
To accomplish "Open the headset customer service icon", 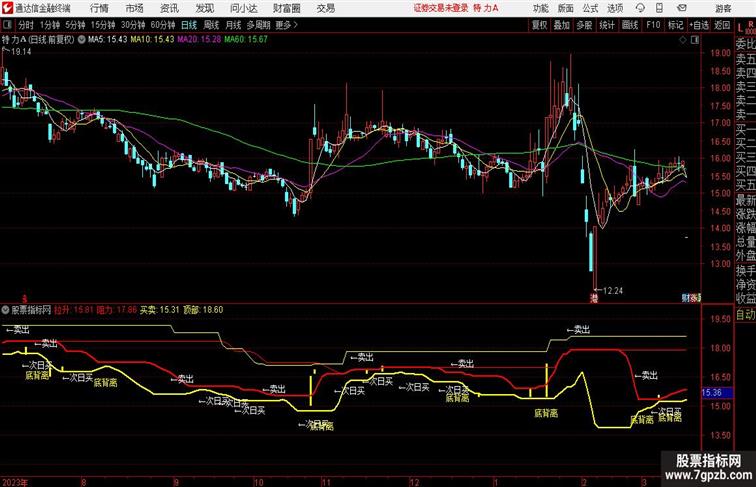I will [640, 8].
